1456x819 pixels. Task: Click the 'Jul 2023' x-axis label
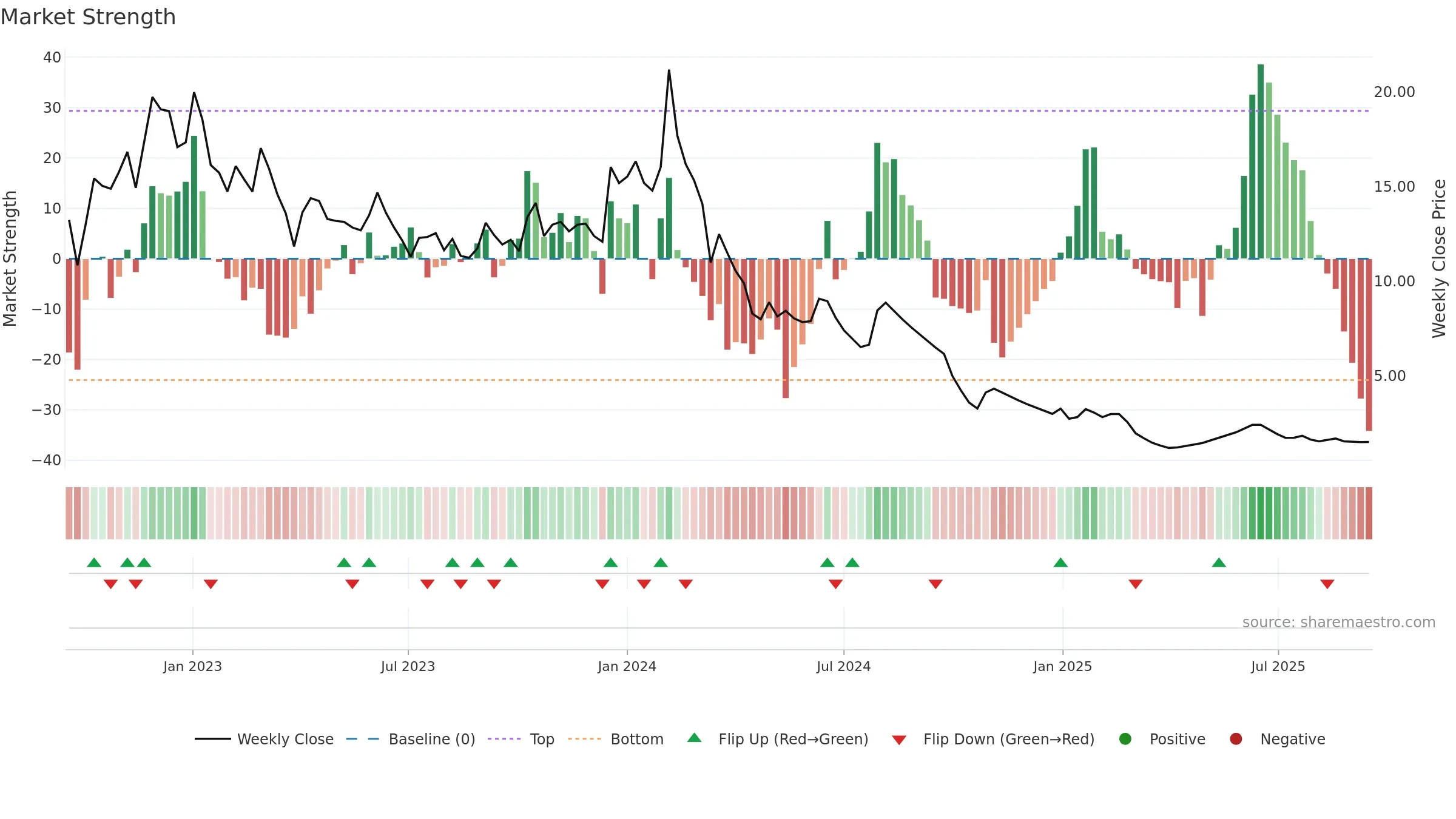tap(408, 666)
